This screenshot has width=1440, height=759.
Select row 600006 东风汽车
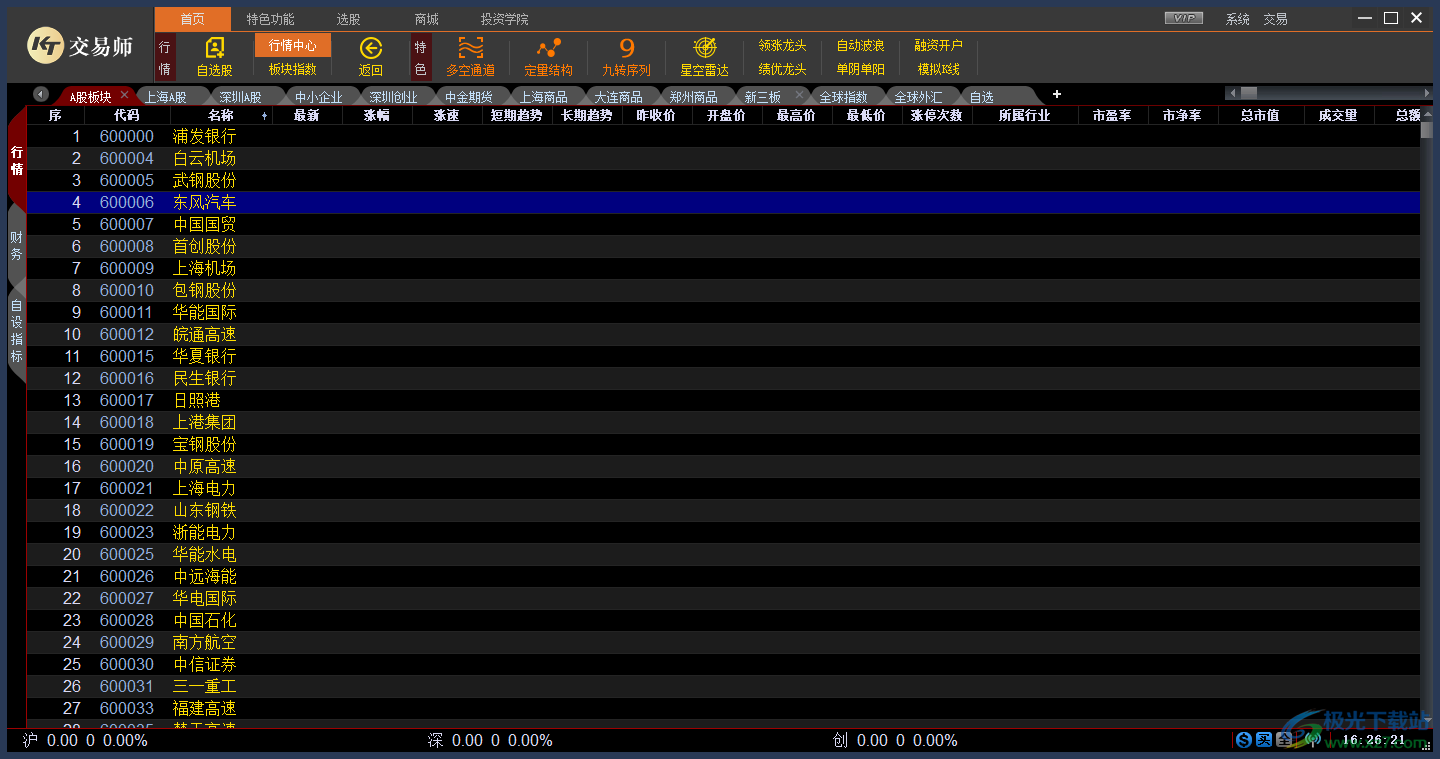(x=723, y=202)
